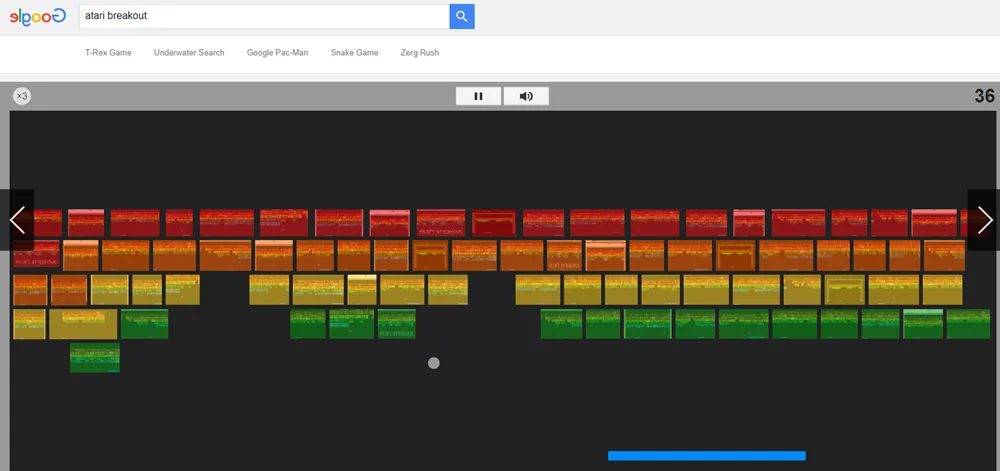Image resolution: width=1000 pixels, height=471 pixels.
Task: Click the wide yellow brick in green row
Action: 84,324
